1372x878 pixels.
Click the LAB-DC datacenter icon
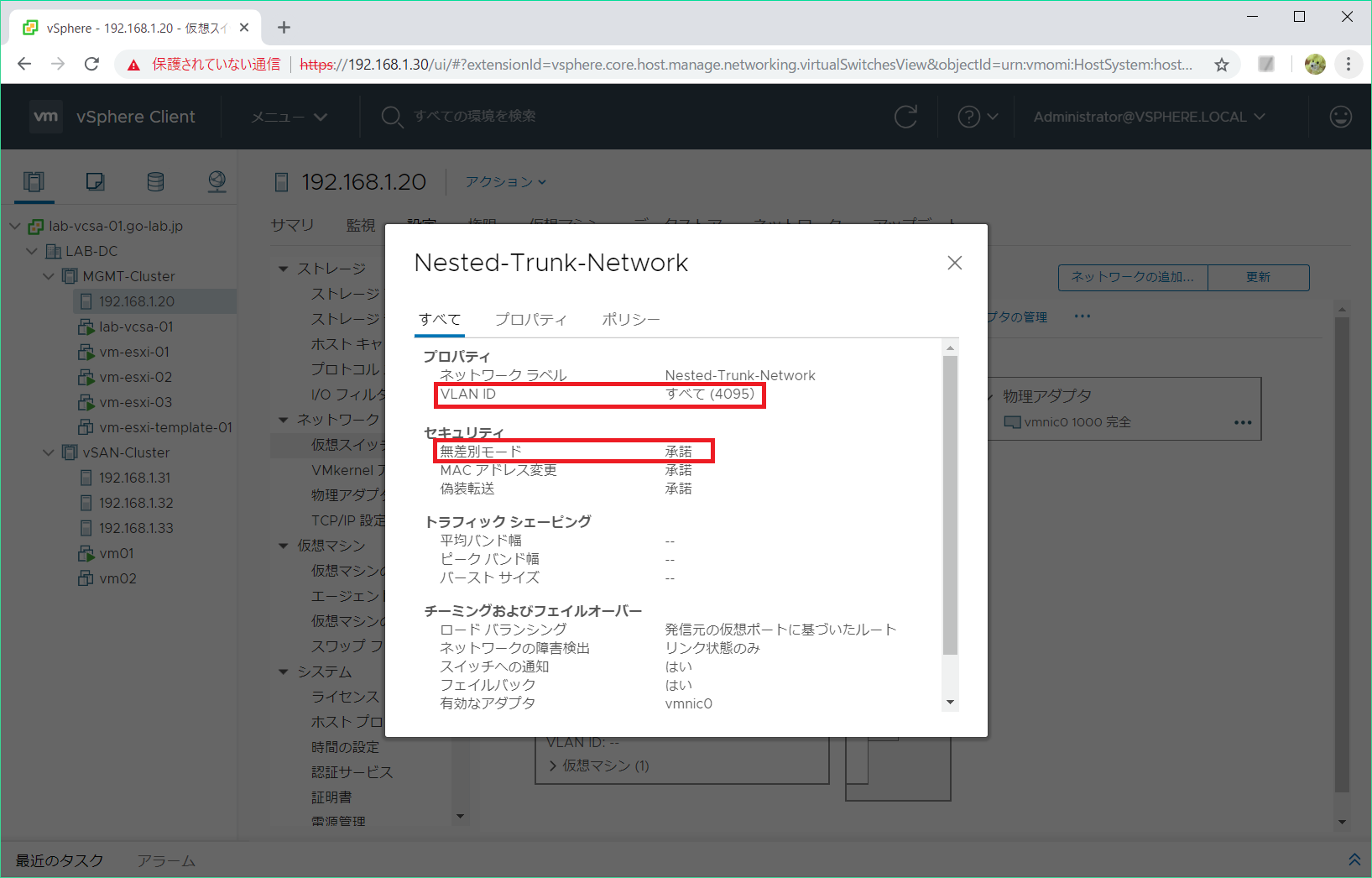53,251
